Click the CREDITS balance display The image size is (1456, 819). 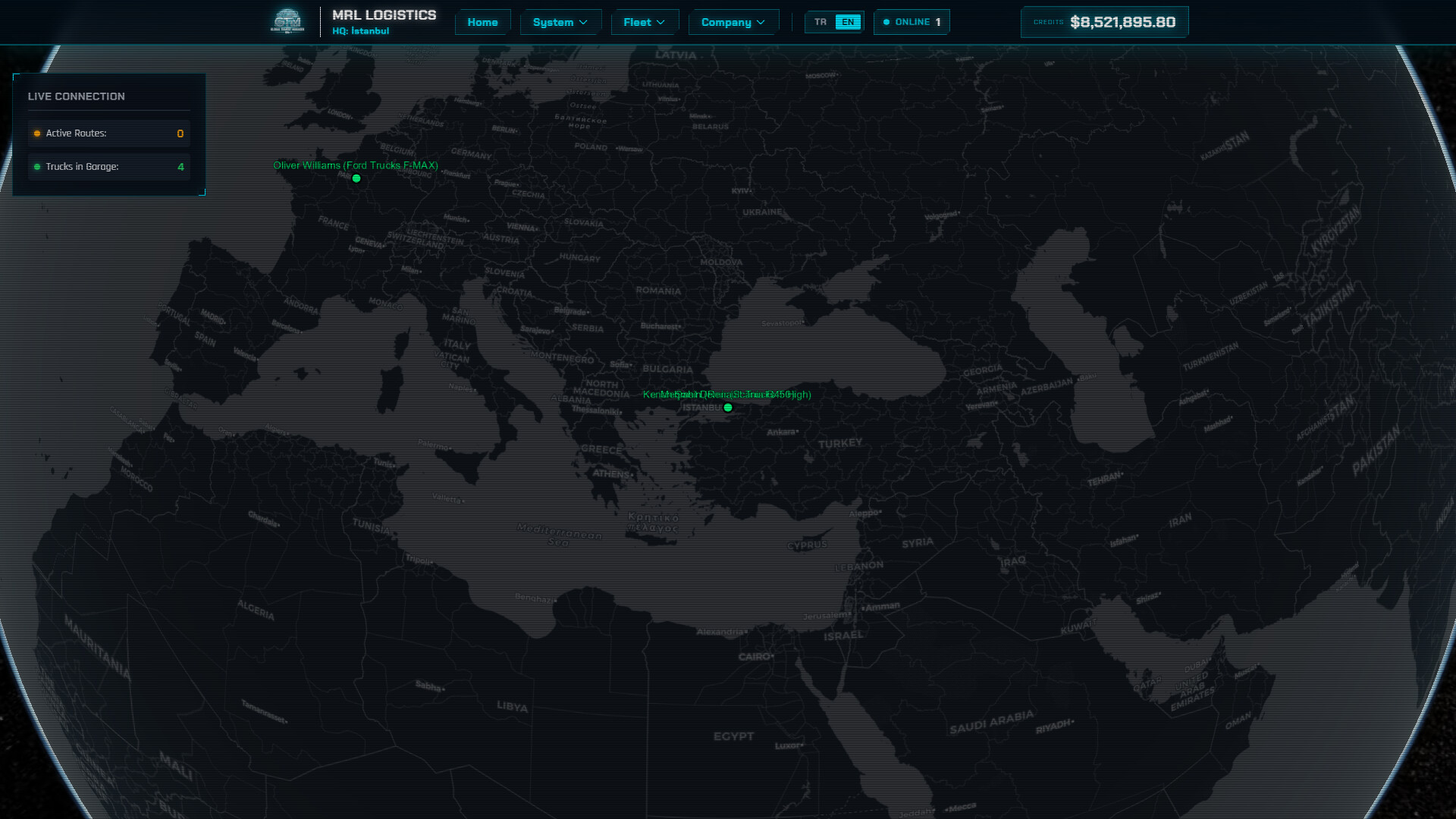click(x=1104, y=21)
